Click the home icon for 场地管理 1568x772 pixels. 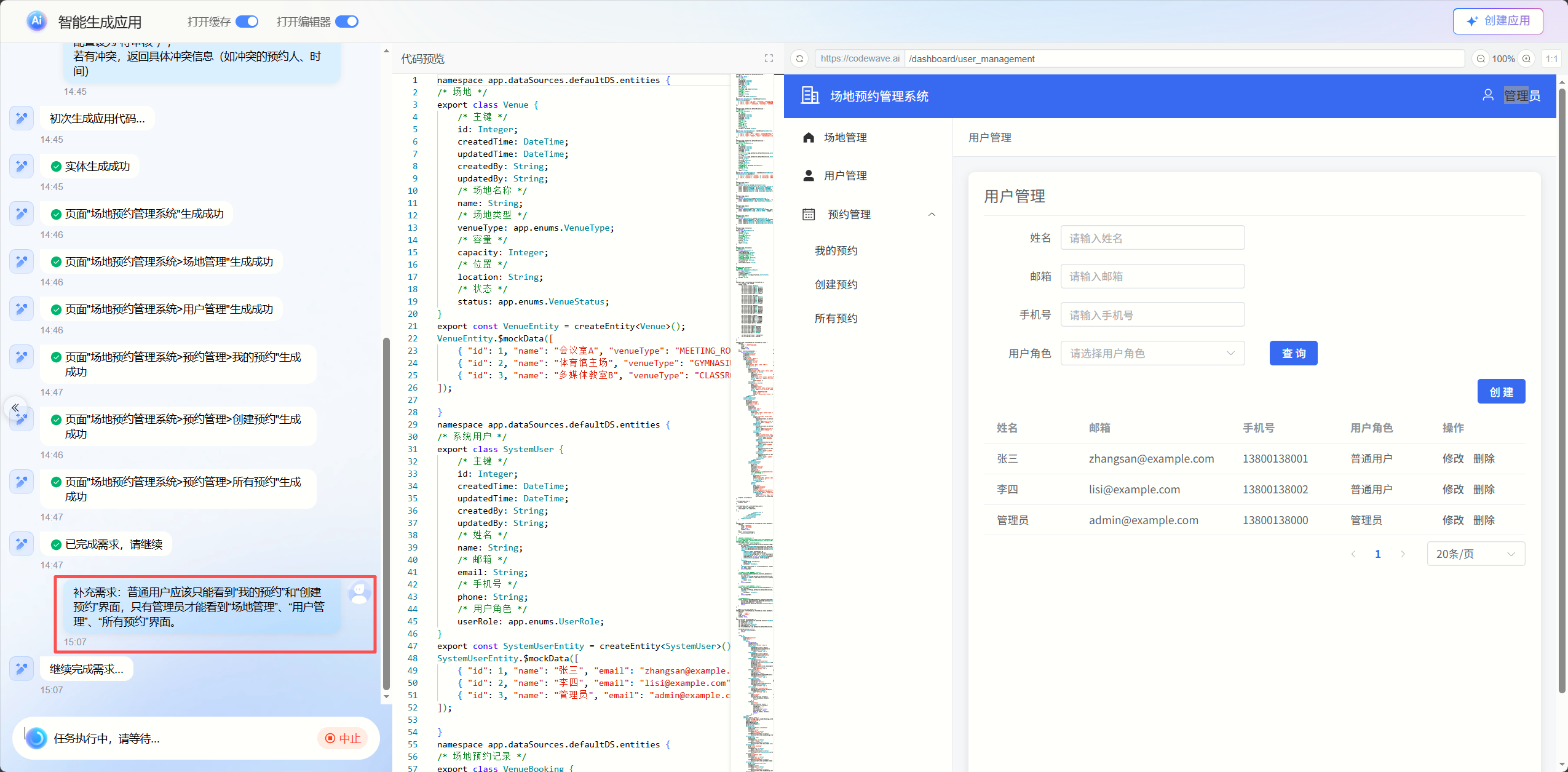click(x=809, y=138)
